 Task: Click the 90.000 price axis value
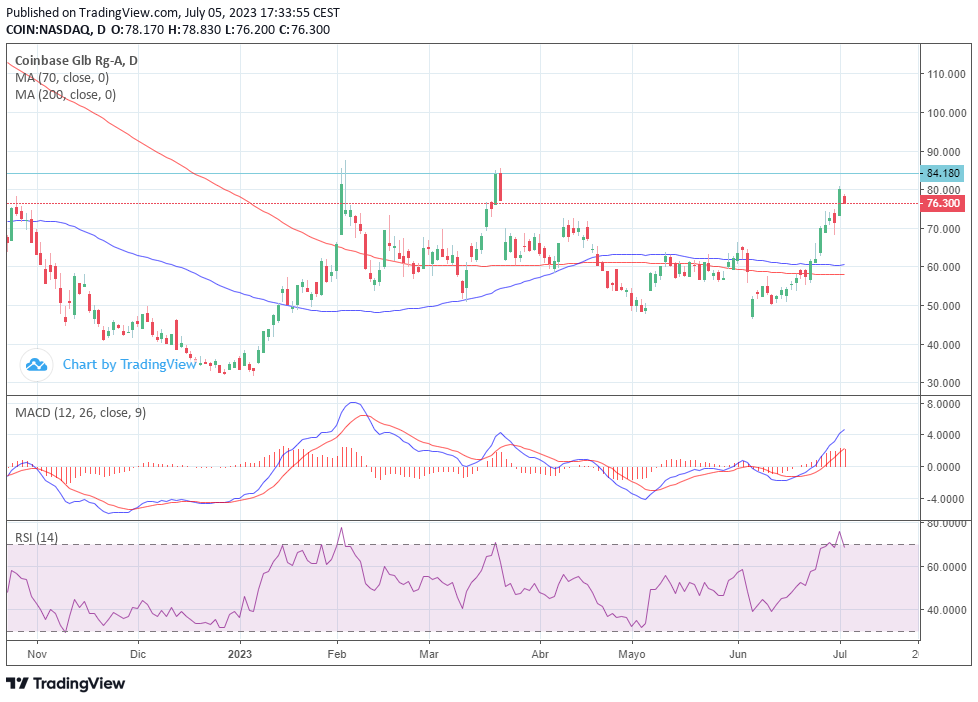944,152
